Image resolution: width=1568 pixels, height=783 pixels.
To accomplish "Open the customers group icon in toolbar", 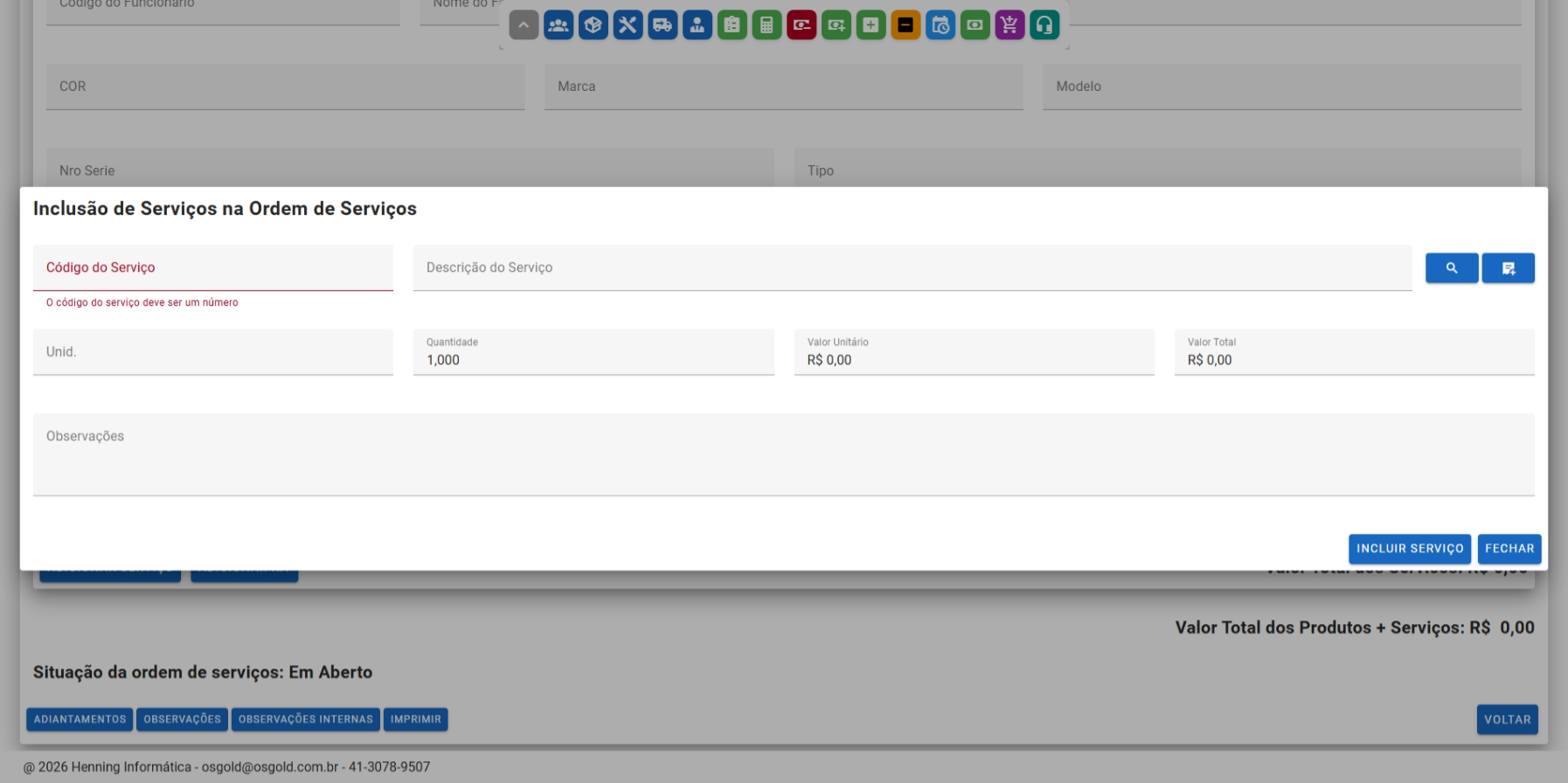I will pyautogui.click(x=559, y=25).
